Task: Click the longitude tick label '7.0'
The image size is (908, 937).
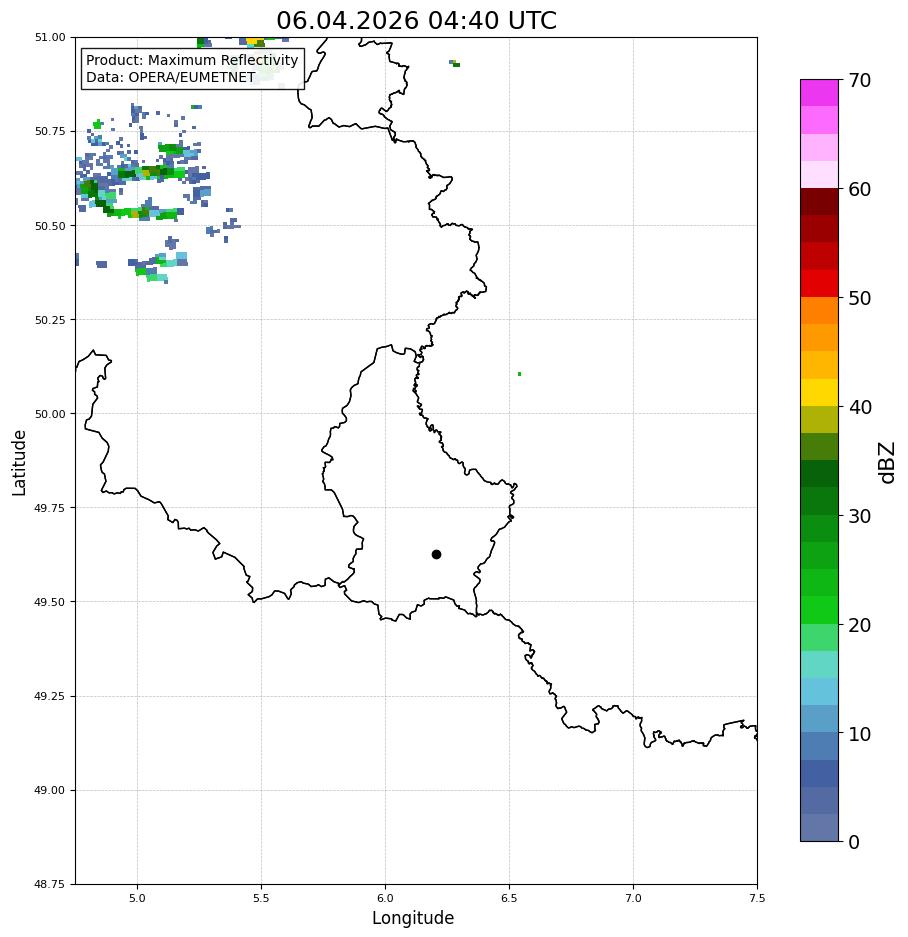Action: pos(633,898)
